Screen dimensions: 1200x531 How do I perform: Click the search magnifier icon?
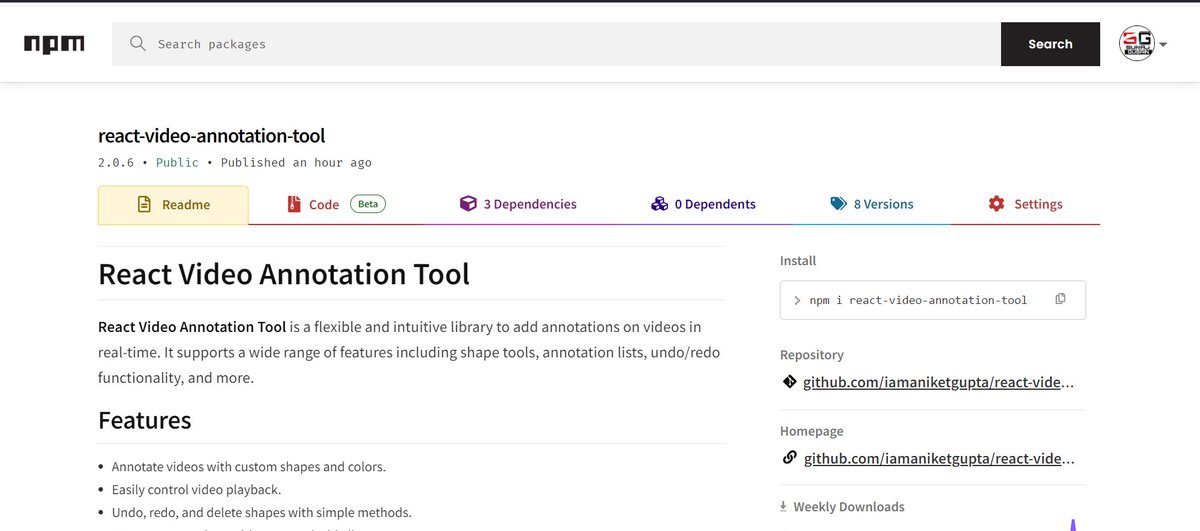(x=138, y=44)
